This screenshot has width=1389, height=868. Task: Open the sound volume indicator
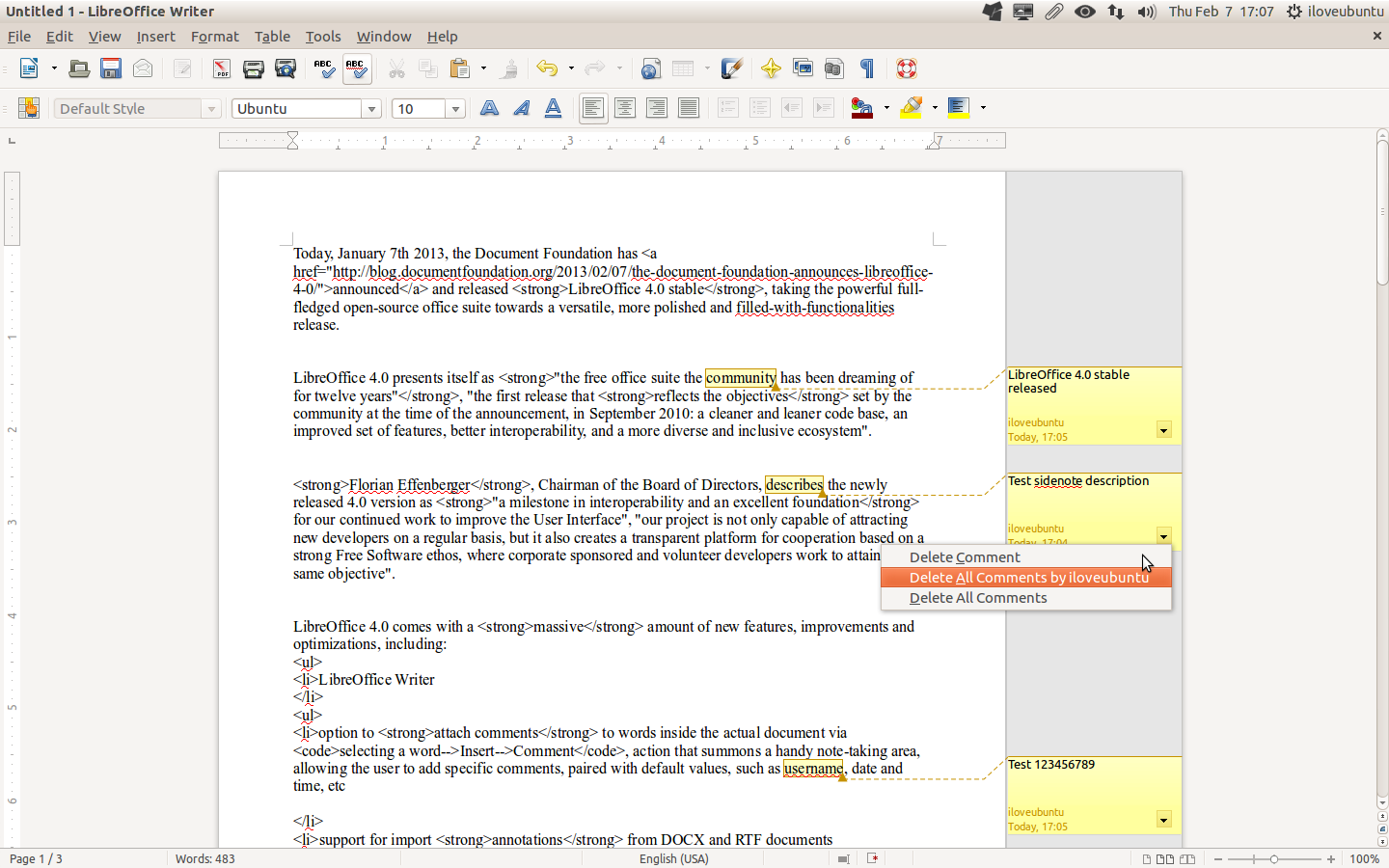click(x=1146, y=12)
